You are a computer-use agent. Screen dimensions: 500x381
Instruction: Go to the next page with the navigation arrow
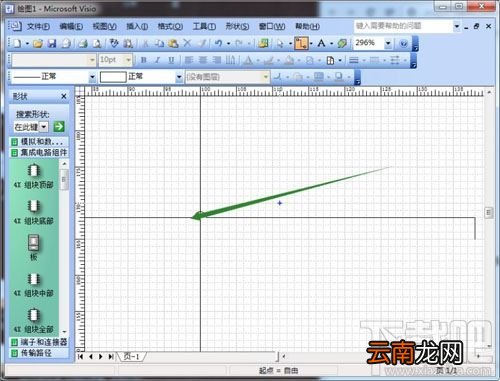pos(101,356)
